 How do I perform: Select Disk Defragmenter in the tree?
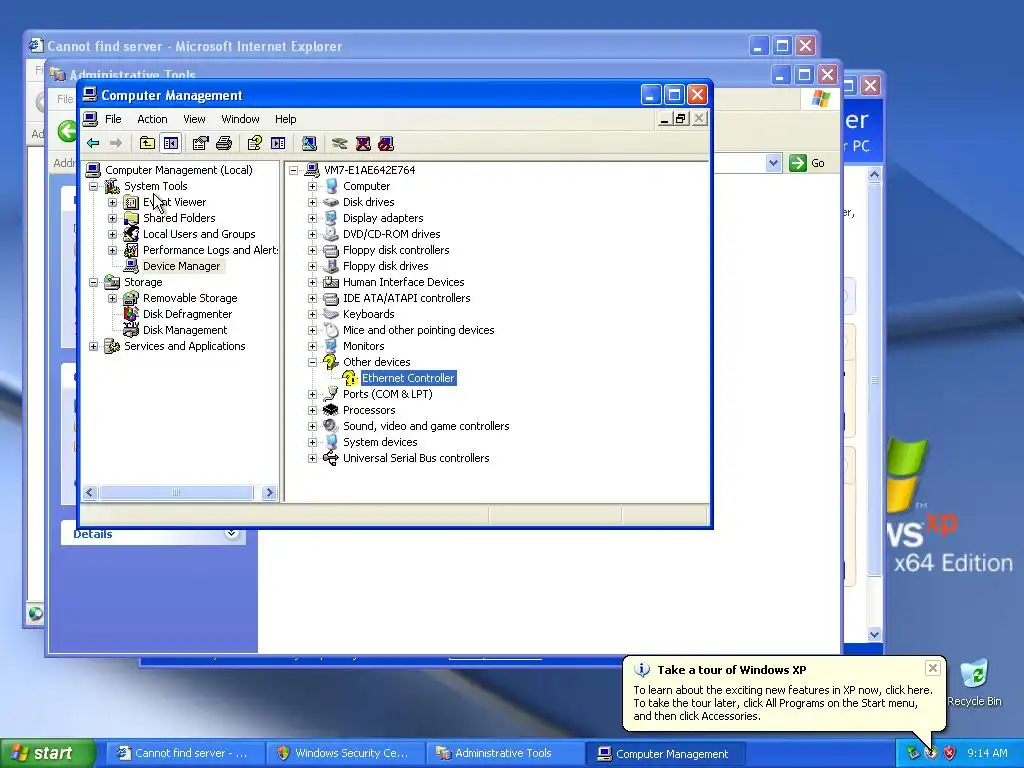click(x=187, y=314)
